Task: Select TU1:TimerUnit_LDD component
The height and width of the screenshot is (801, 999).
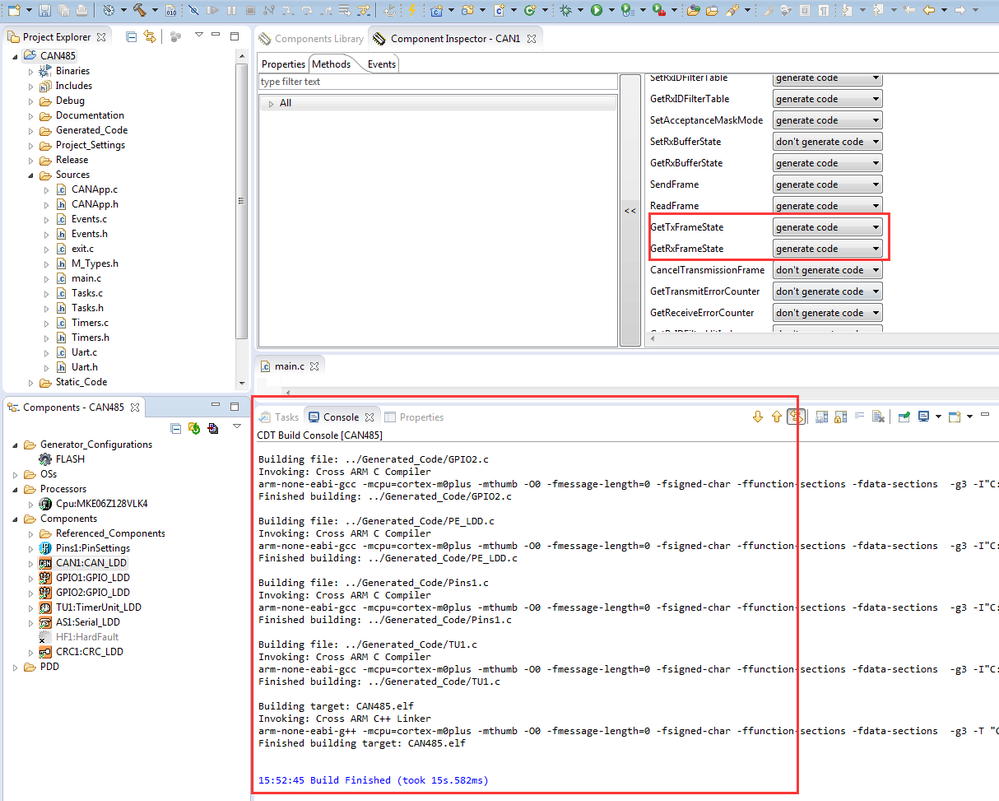Action: [98, 608]
